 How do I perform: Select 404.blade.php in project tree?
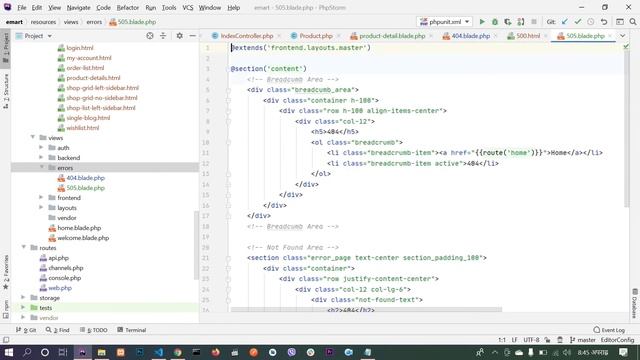(85, 178)
